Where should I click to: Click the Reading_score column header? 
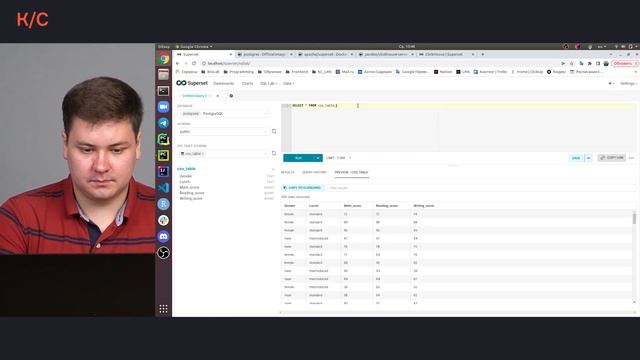click(387, 206)
